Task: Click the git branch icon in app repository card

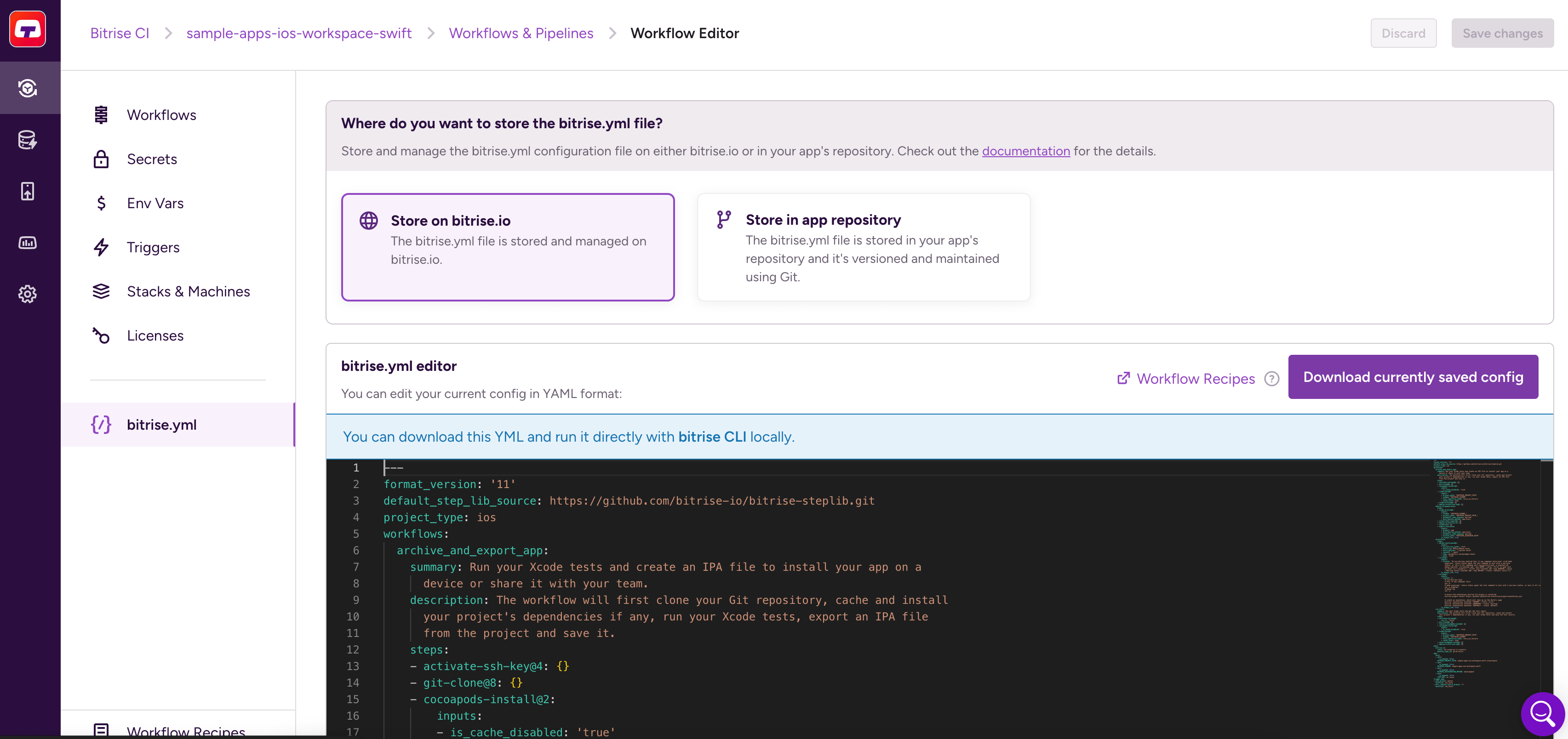Action: [x=724, y=220]
